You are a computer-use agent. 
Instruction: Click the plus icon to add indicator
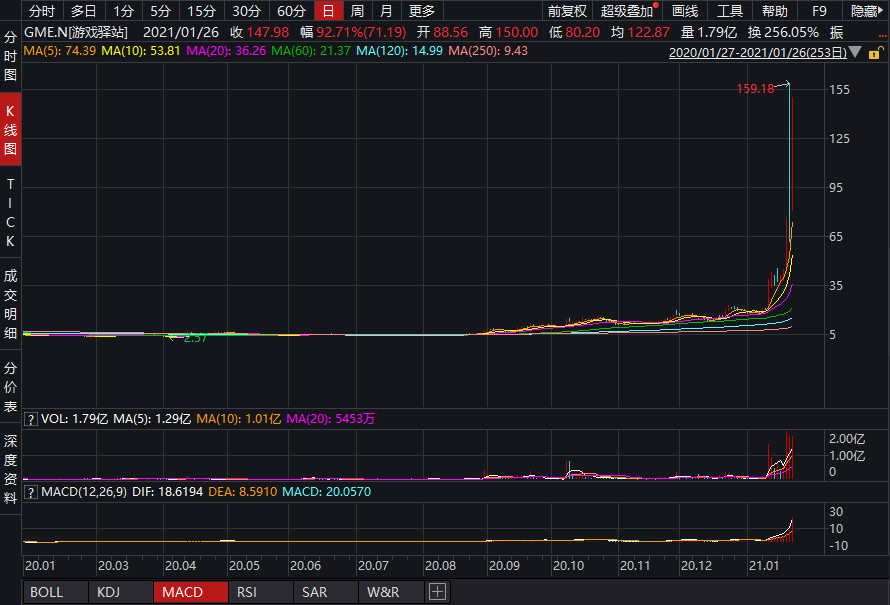point(437,592)
